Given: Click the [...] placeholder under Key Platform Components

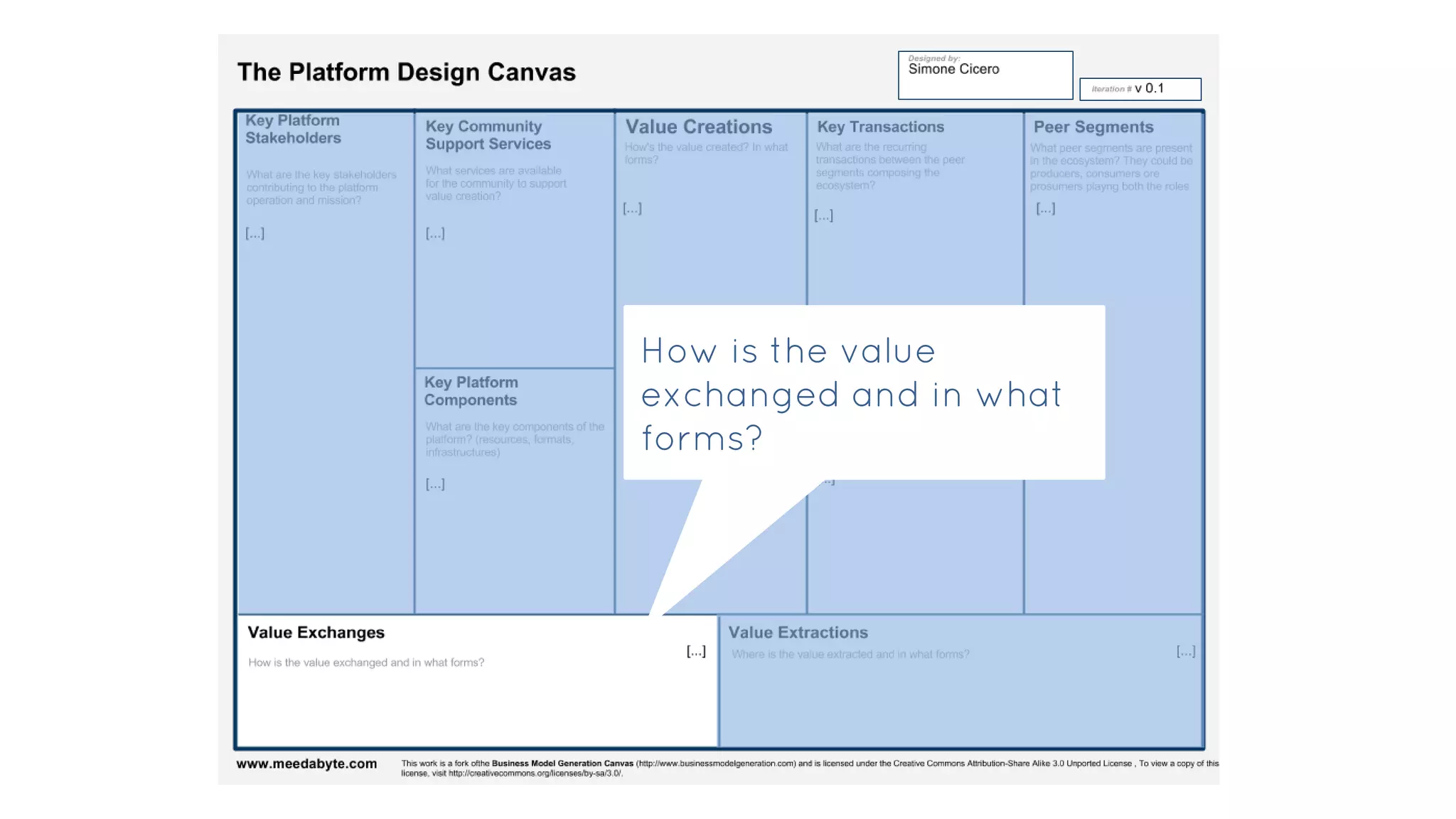Looking at the screenshot, I should (435, 484).
